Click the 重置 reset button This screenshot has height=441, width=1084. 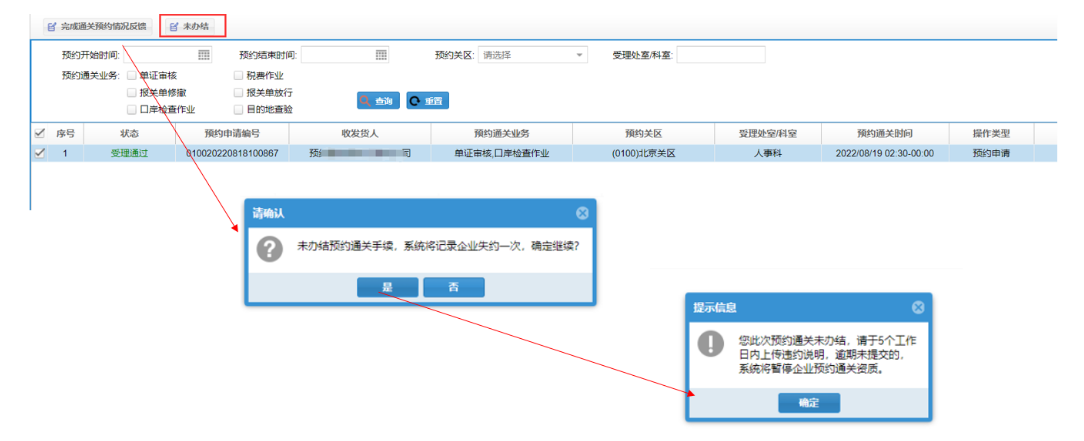[x=427, y=101]
